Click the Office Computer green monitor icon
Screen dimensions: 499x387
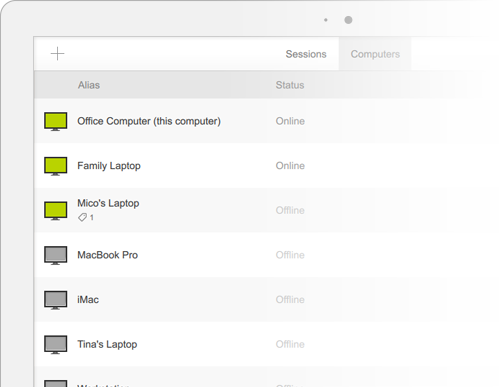point(56,121)
